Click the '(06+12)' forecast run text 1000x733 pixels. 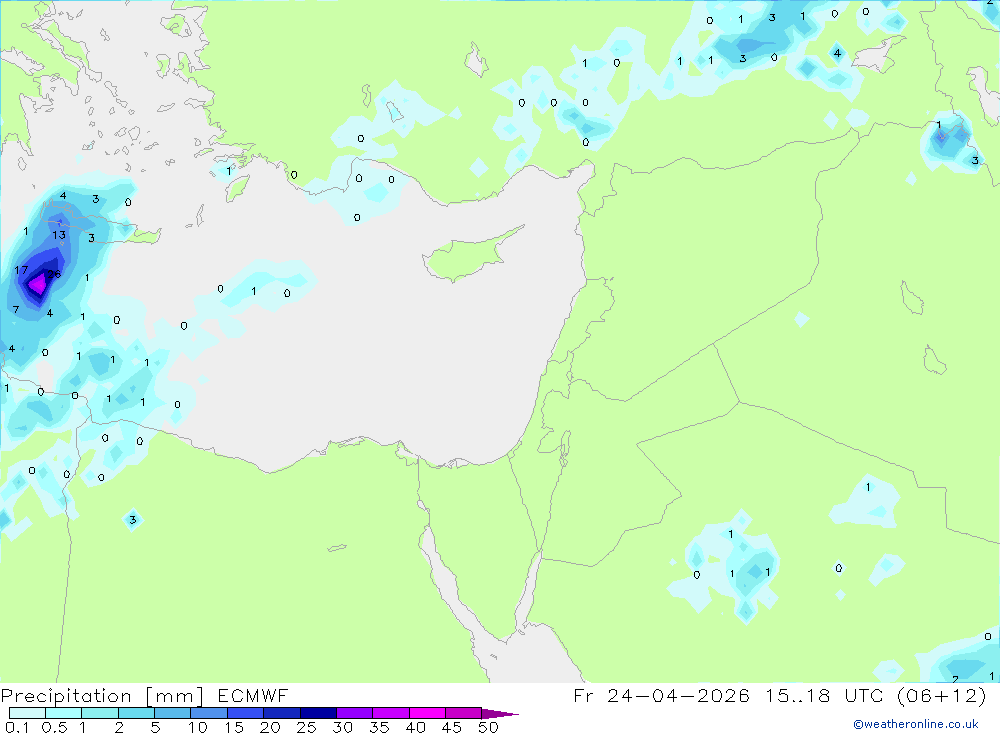(941, 695)
